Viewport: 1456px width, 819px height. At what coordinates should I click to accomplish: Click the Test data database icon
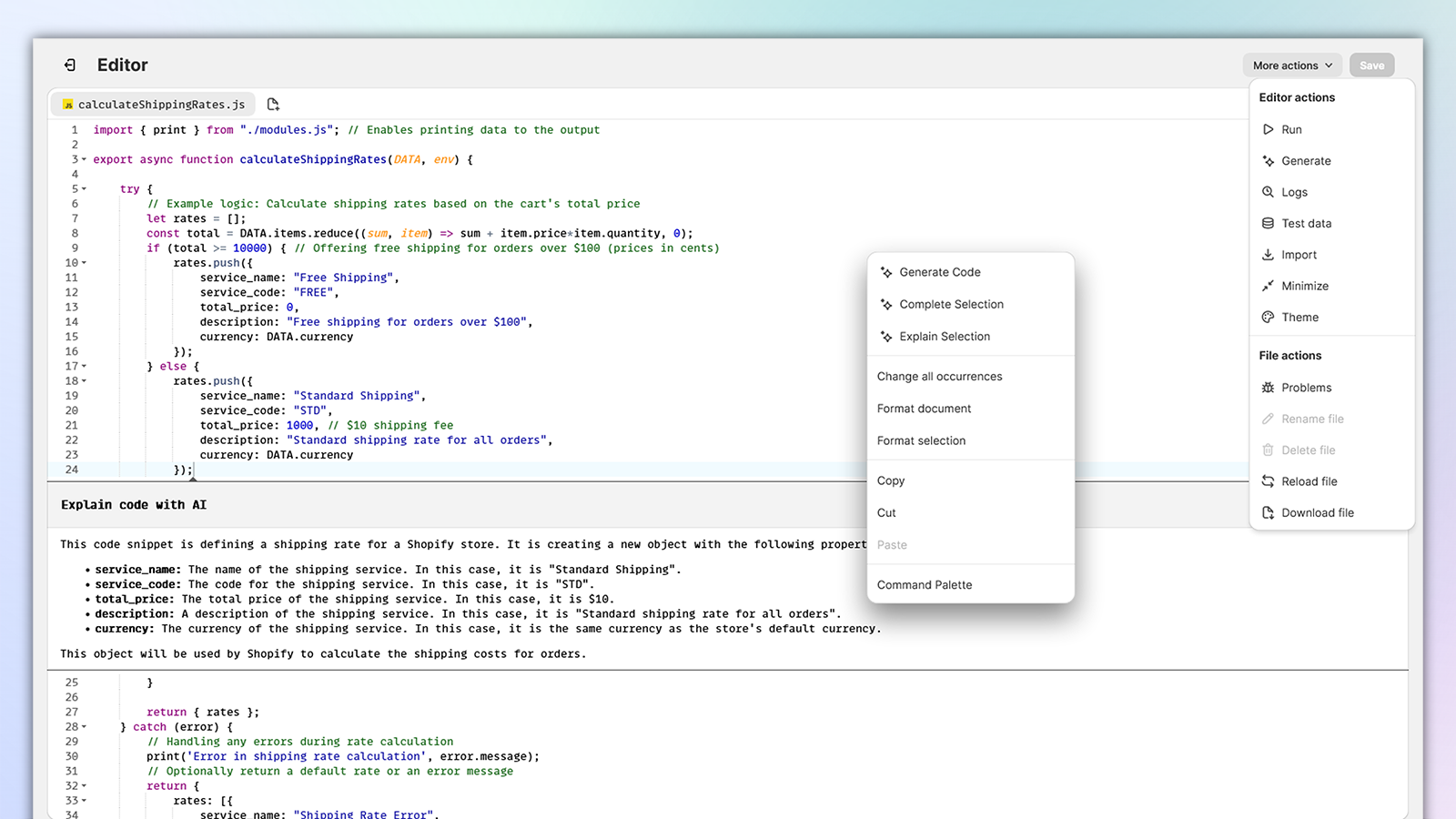click(x=1268, y=223)
